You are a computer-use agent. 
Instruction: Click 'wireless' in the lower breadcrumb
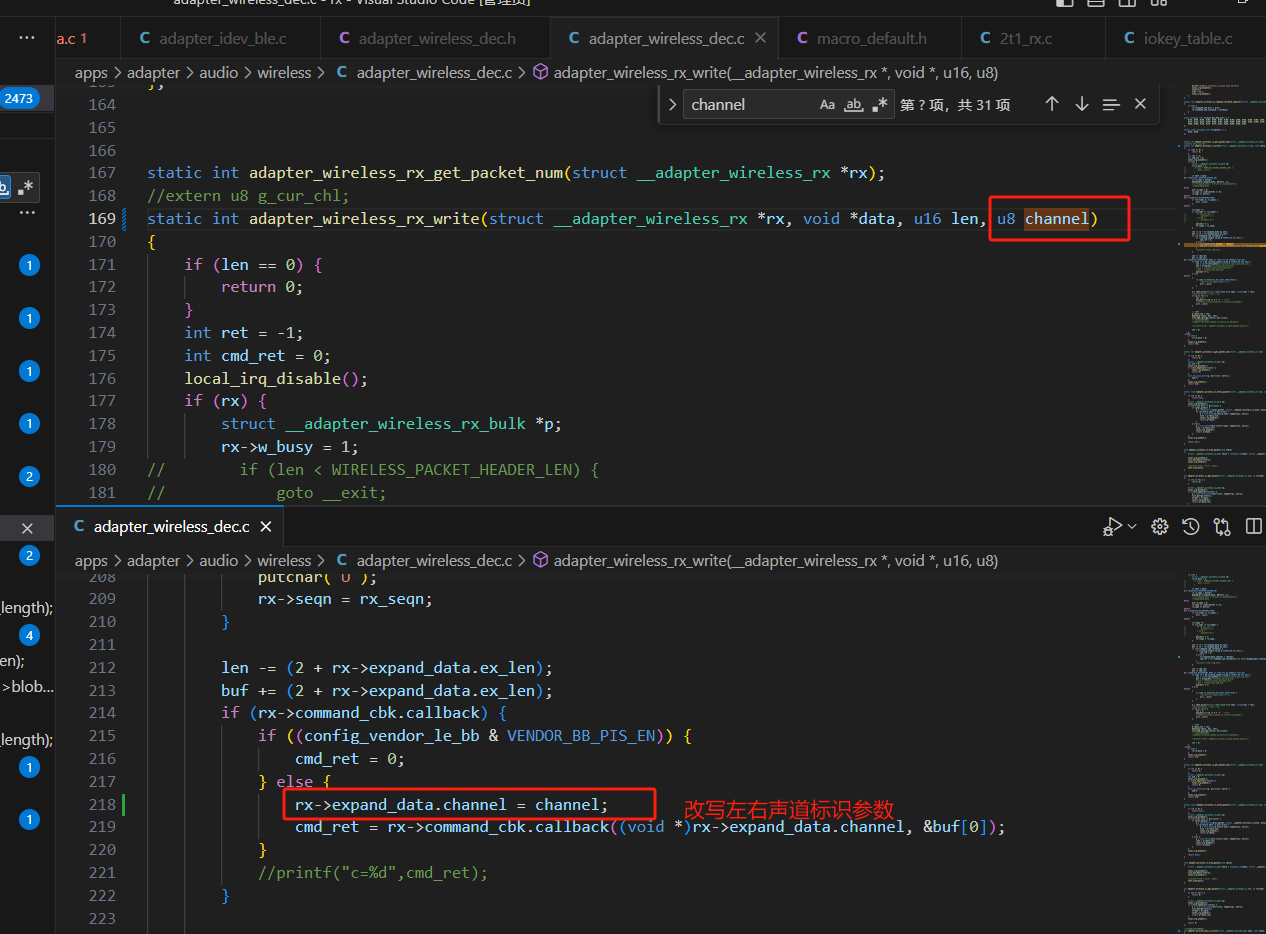coord(284,560)
